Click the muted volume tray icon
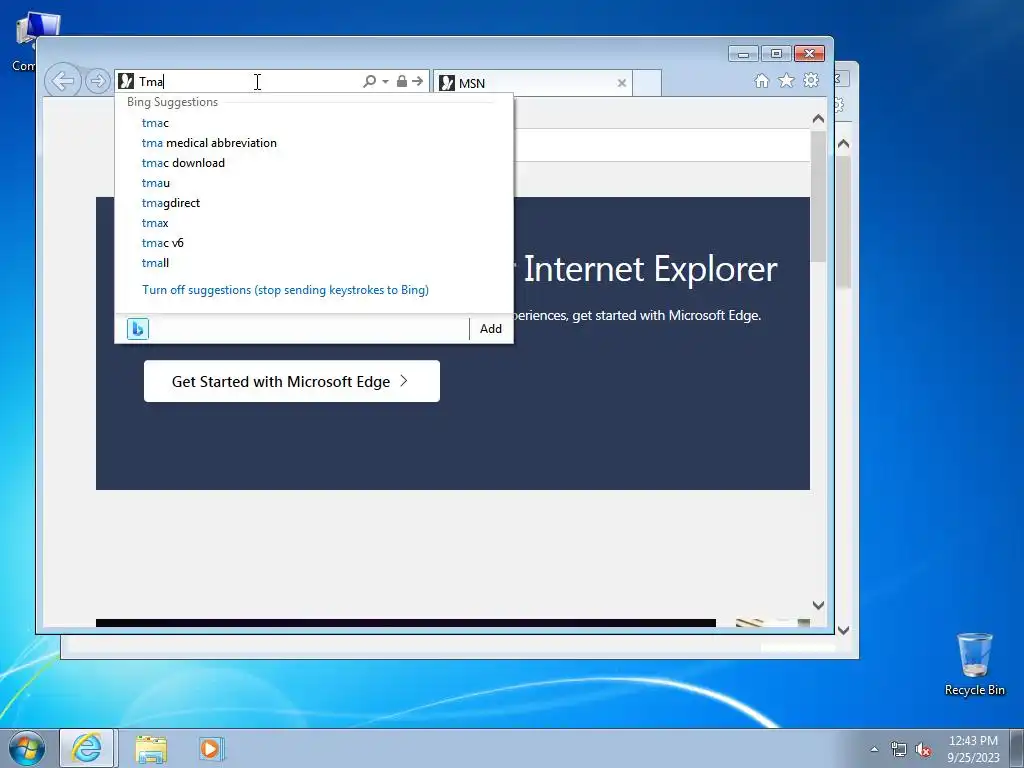Screen dimensions: 1024x768 point(923,750)
